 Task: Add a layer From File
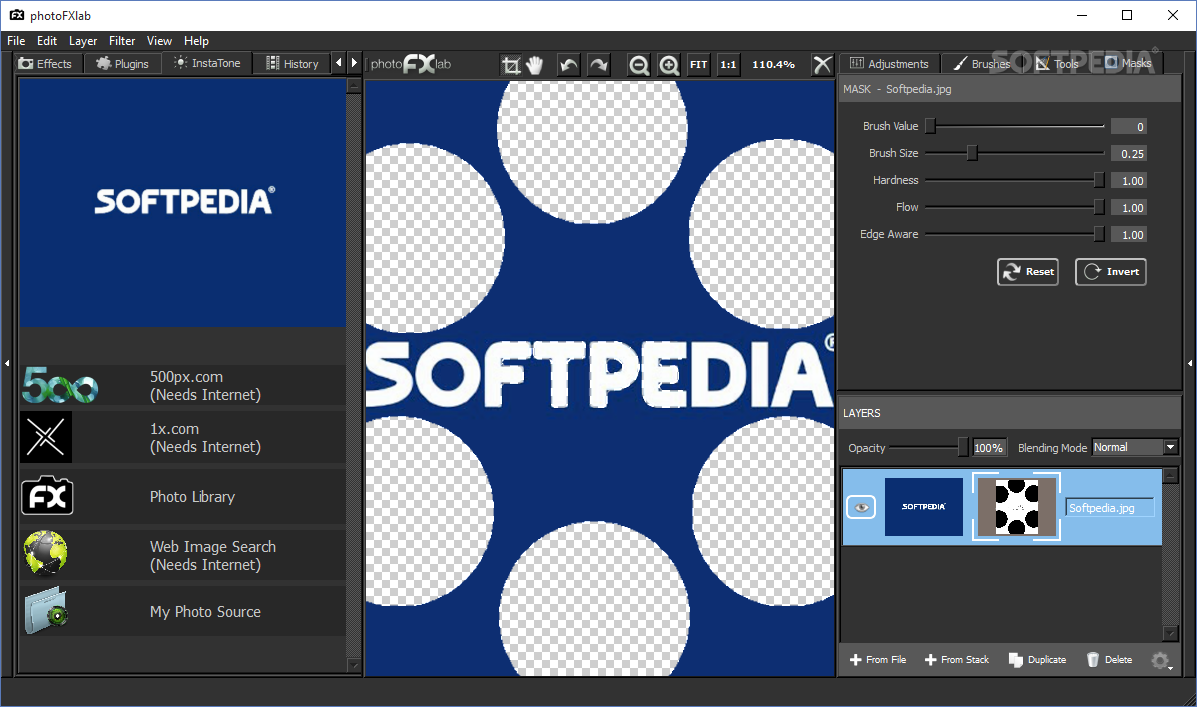[878, 660]
